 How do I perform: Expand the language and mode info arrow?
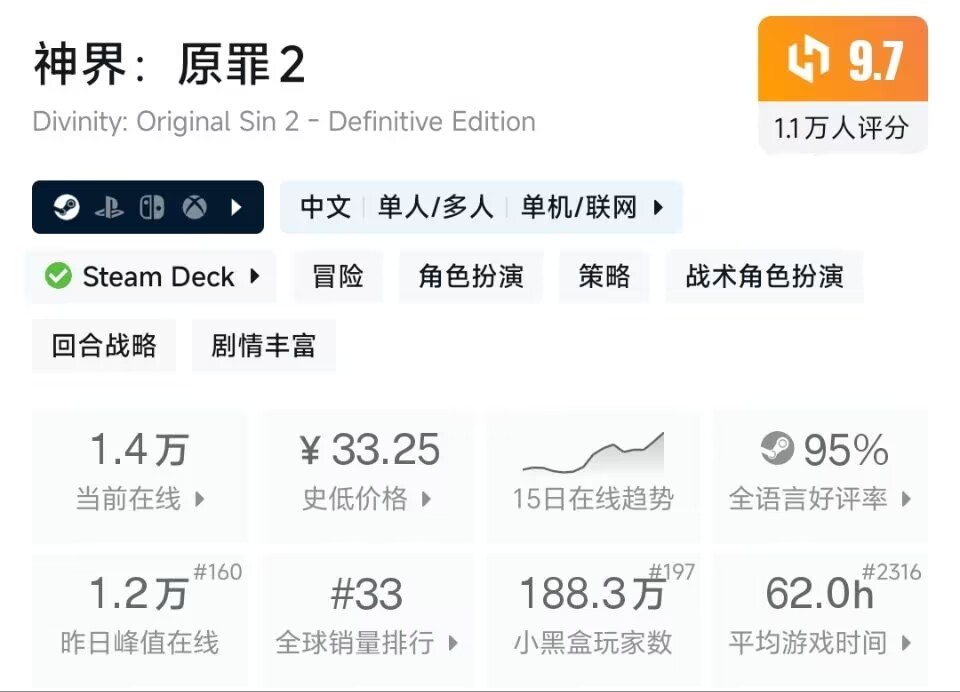[658, 207]
